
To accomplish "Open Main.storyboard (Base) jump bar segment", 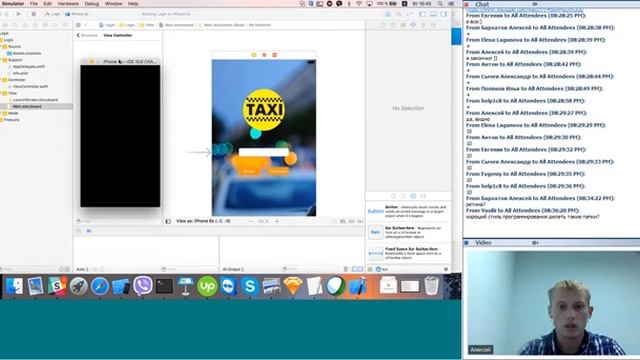I will pos(221,25).
